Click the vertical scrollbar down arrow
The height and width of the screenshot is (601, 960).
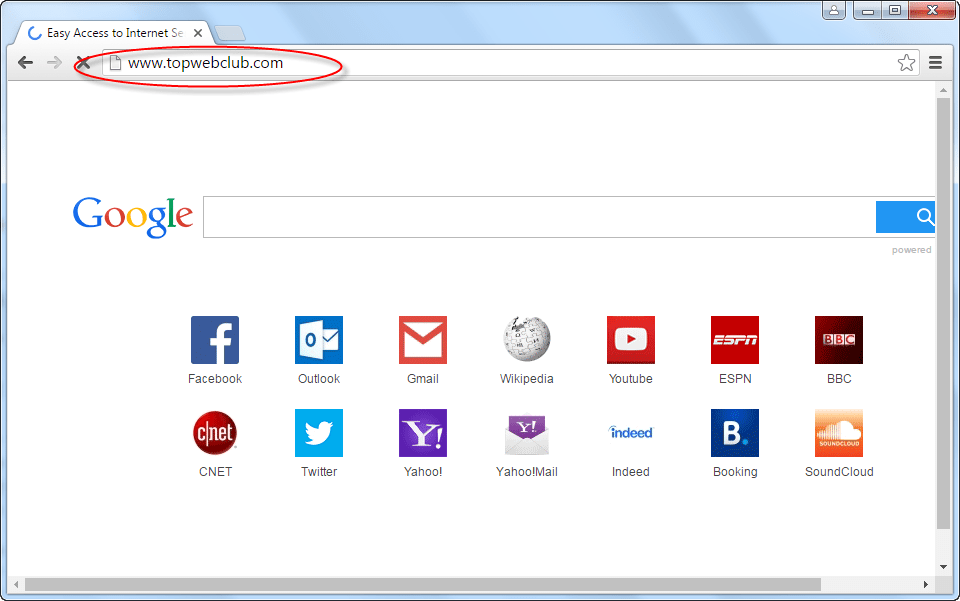[943, 567]
